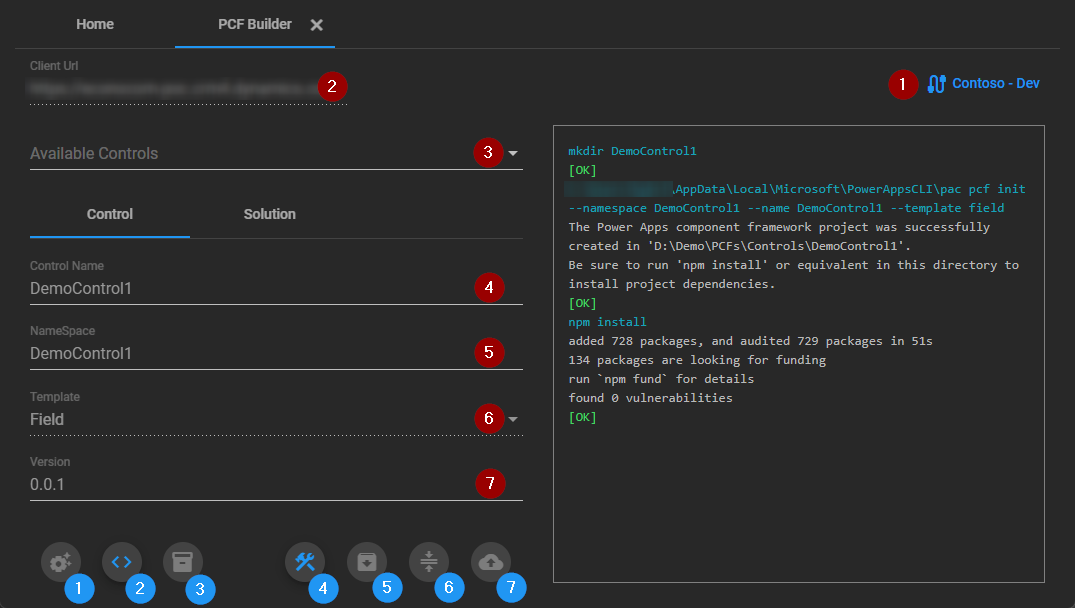The image size is (1075, 608).
Task: Click the Client Url field
Action: [170, 89]
